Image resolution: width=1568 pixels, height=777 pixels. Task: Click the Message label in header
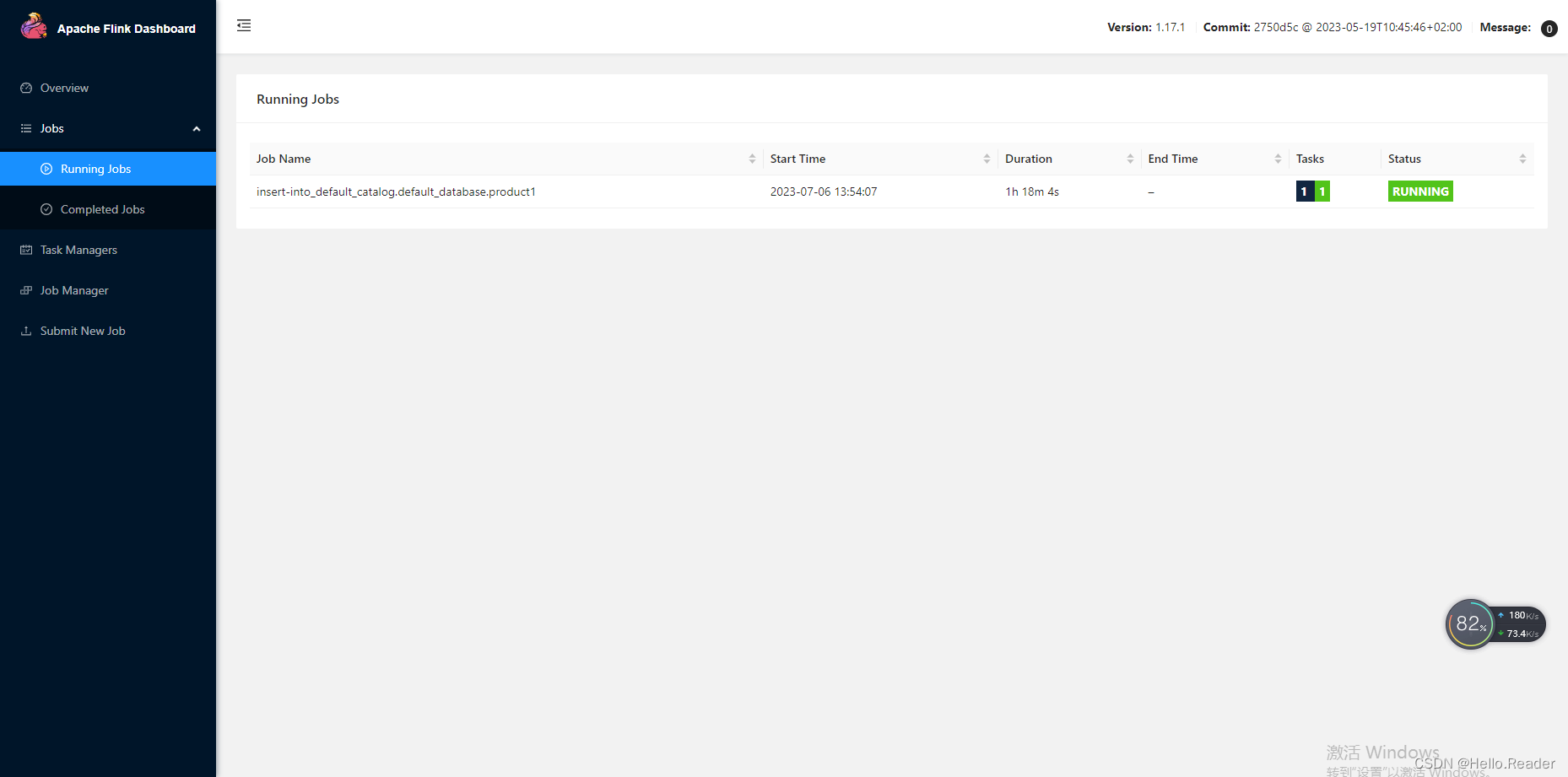point(1506,27)
